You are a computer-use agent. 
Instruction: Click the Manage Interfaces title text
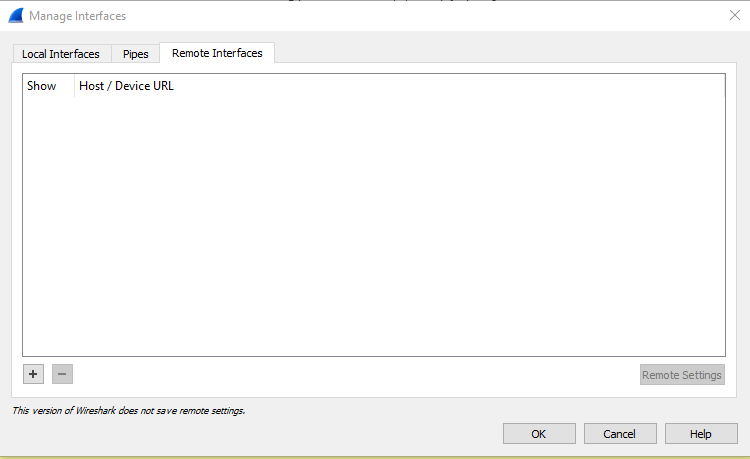point(78,16)
